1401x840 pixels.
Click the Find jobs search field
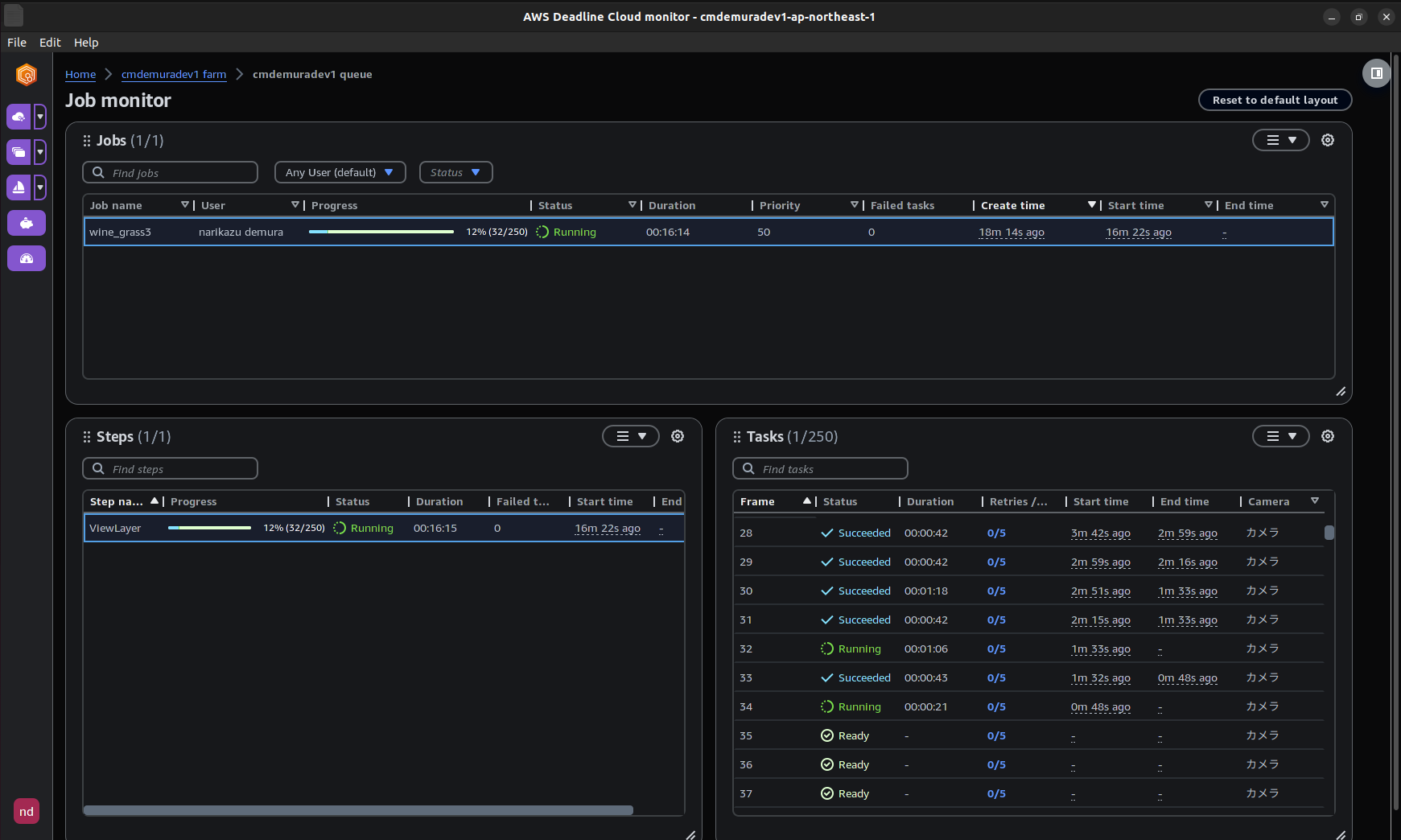(x=170, y=172)
